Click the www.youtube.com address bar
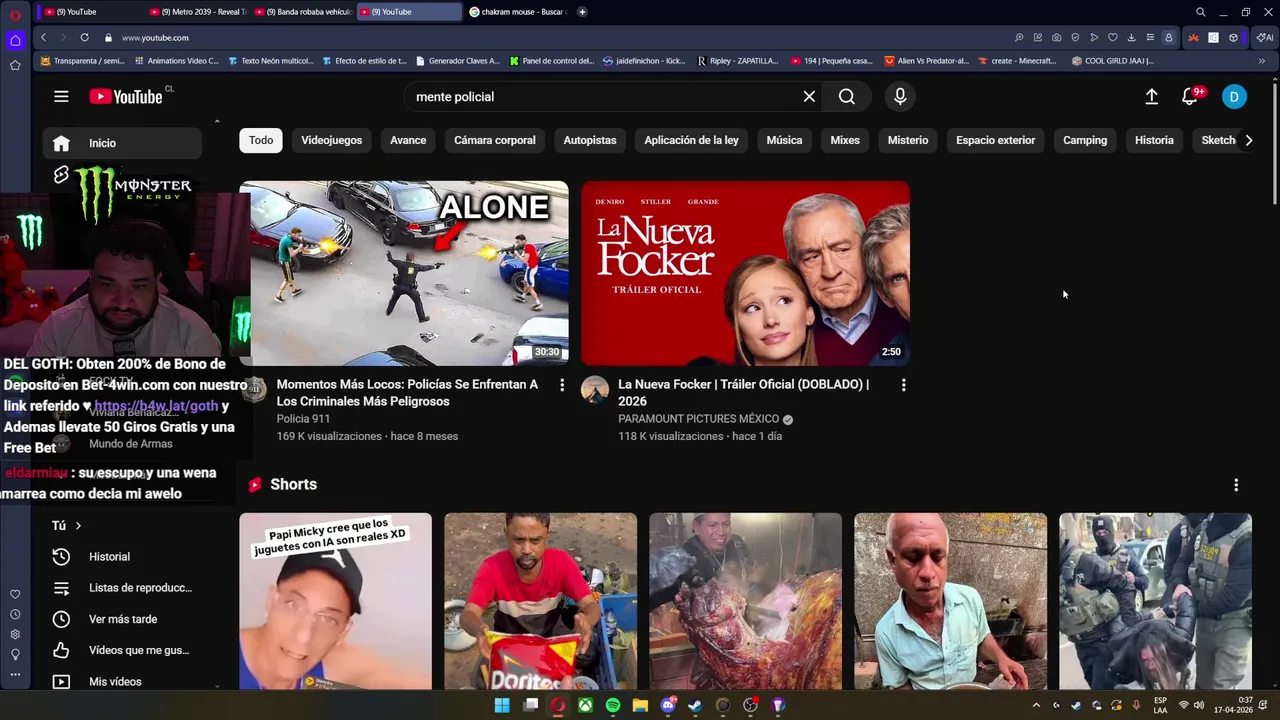 point(155,38)
